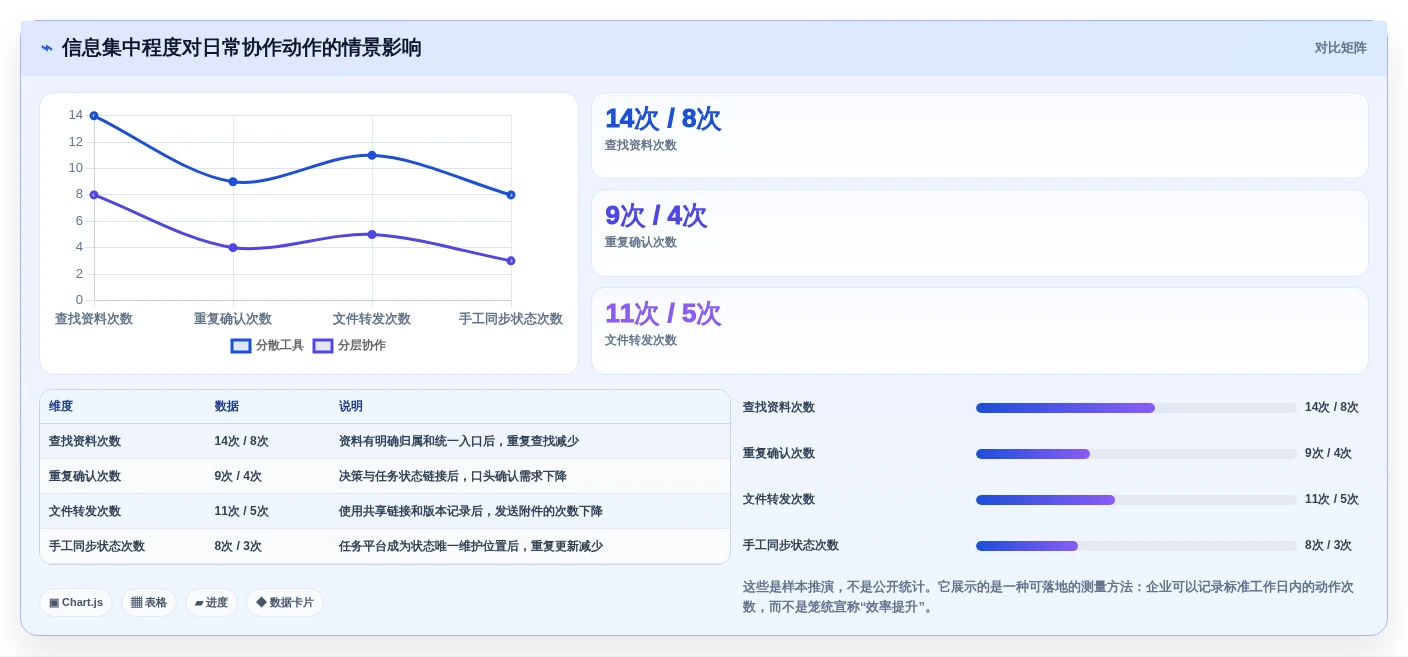Click the 分层协作 legend color box

coord(323,345)
